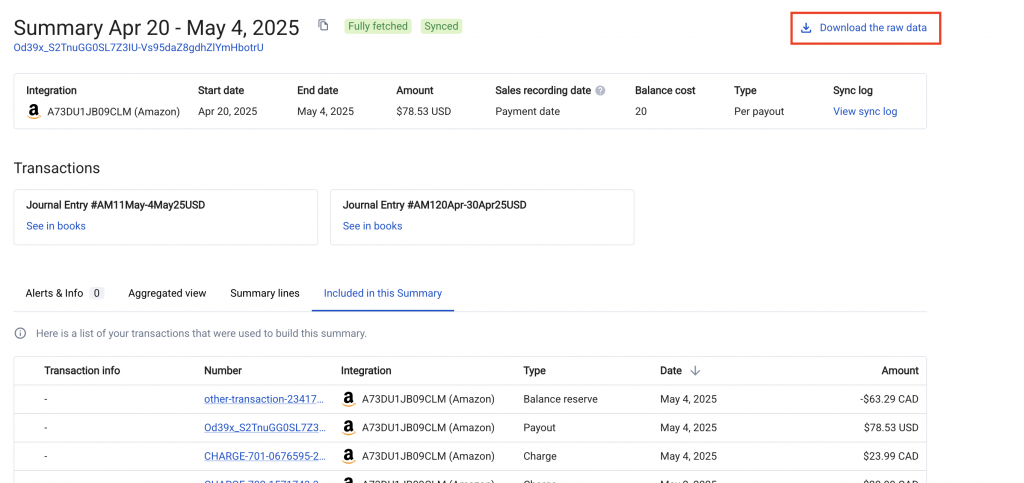This screenshot has height=483, width=1024.
Task: Open the Summary lines tab
Action: point(264,293)
